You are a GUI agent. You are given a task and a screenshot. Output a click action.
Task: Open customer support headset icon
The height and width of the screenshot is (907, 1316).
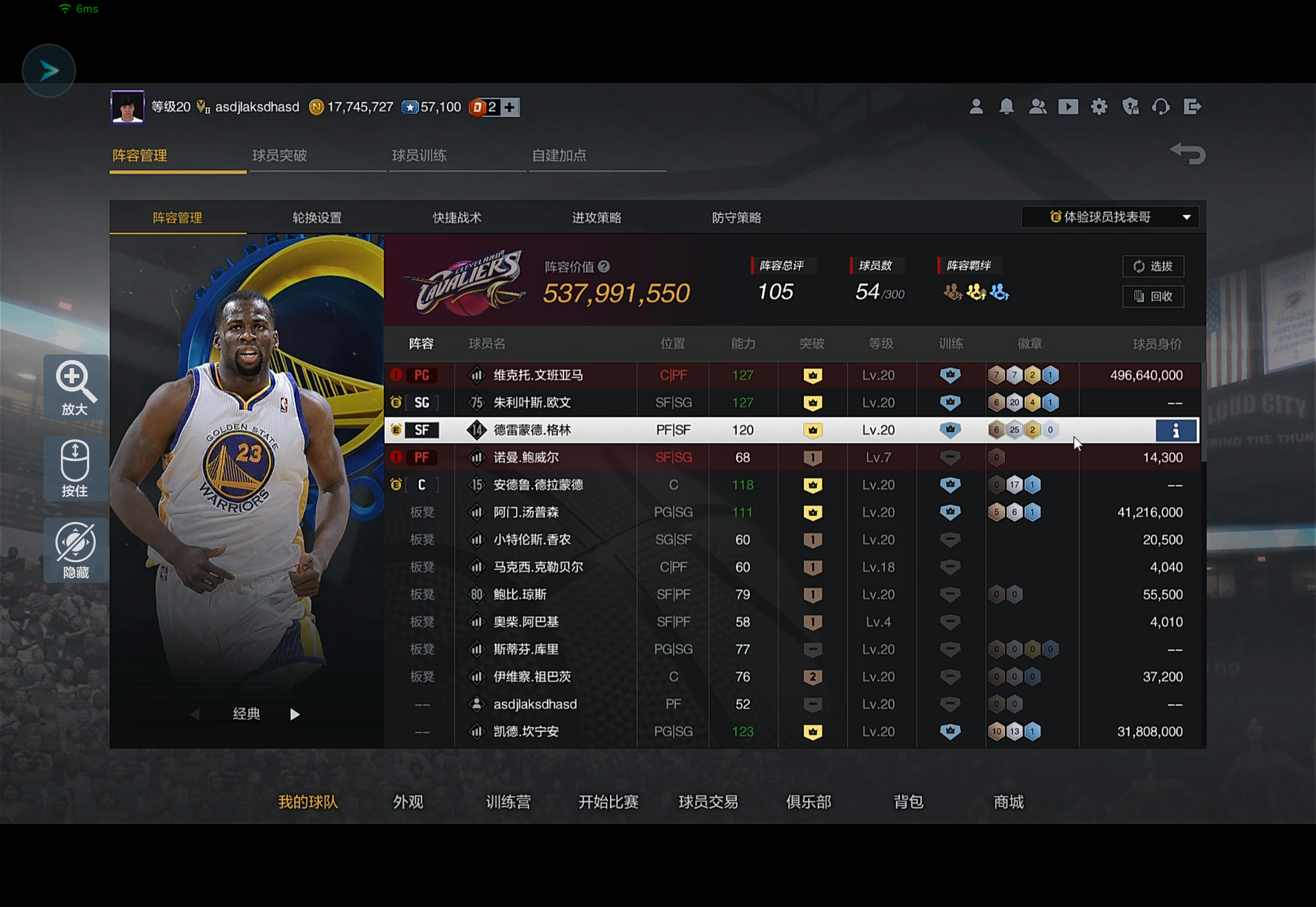(1160, 107)
